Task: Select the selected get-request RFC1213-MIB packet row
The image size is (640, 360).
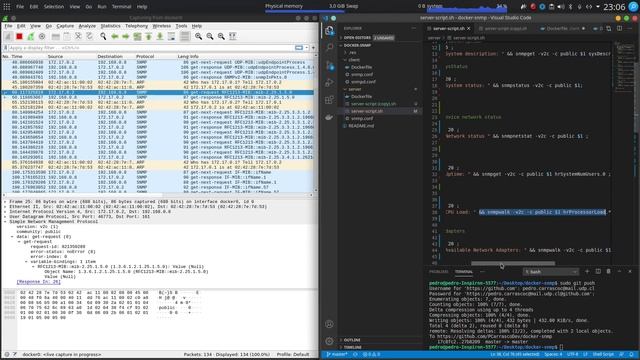Action: (x=158, y=93)
